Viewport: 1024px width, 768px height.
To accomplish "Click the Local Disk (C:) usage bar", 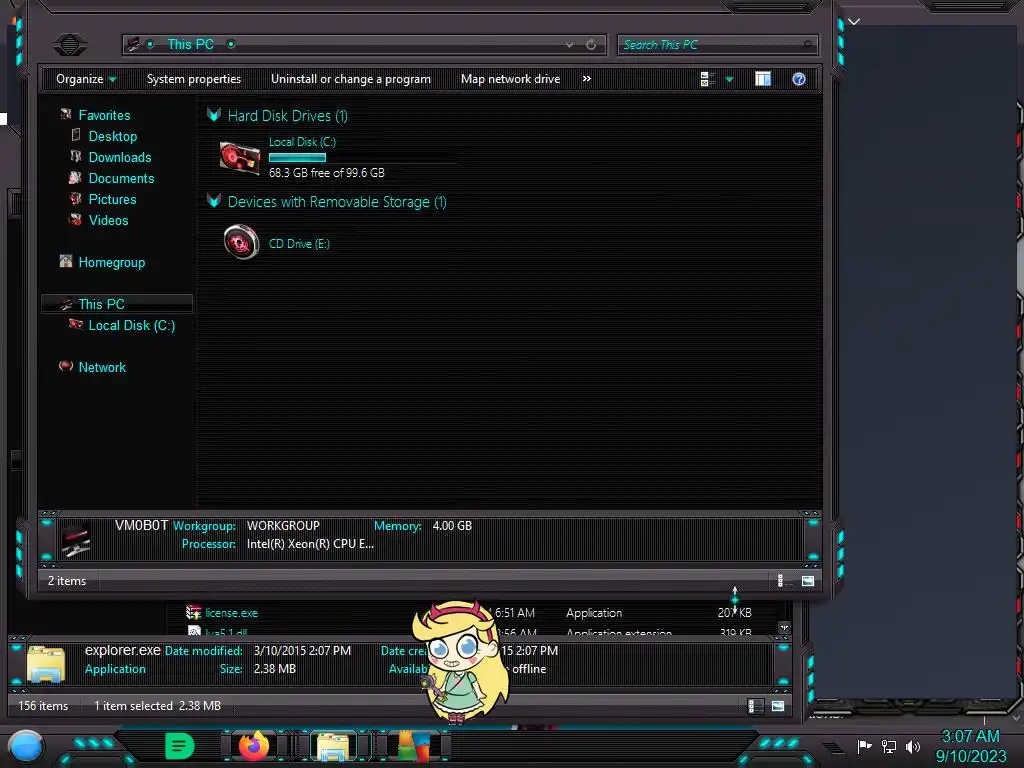I will (x=297, y=157).
